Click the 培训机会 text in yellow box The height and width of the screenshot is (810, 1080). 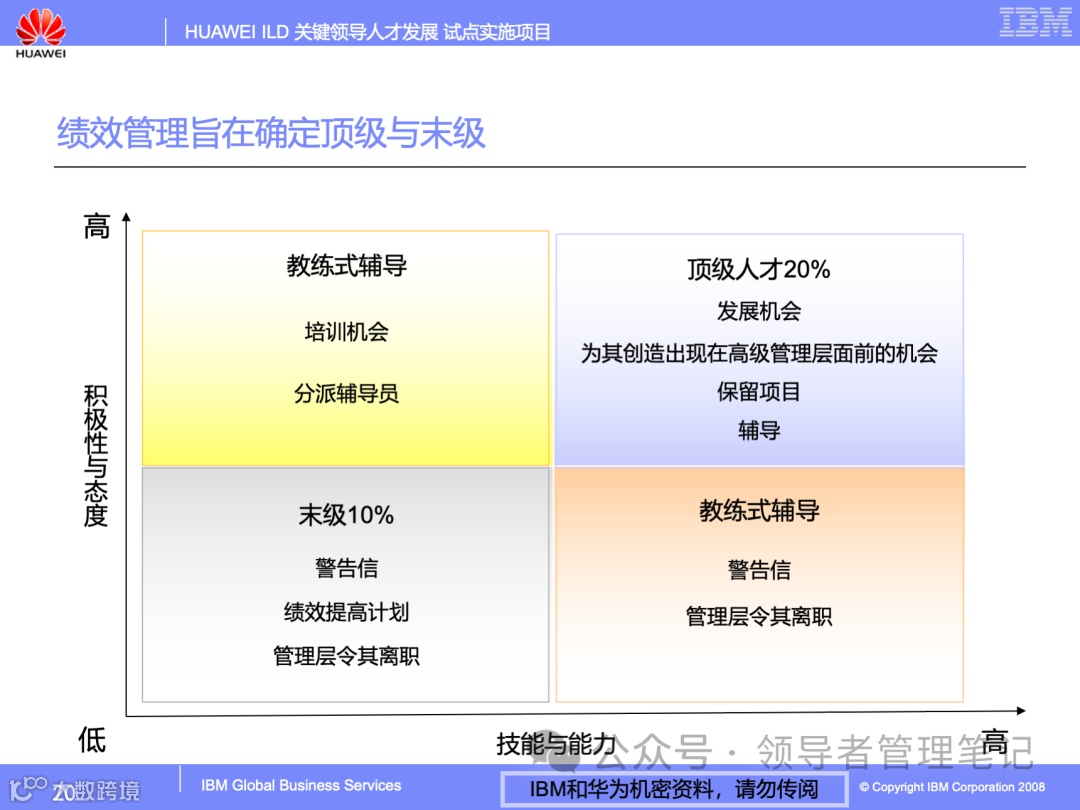coord(345,332)
